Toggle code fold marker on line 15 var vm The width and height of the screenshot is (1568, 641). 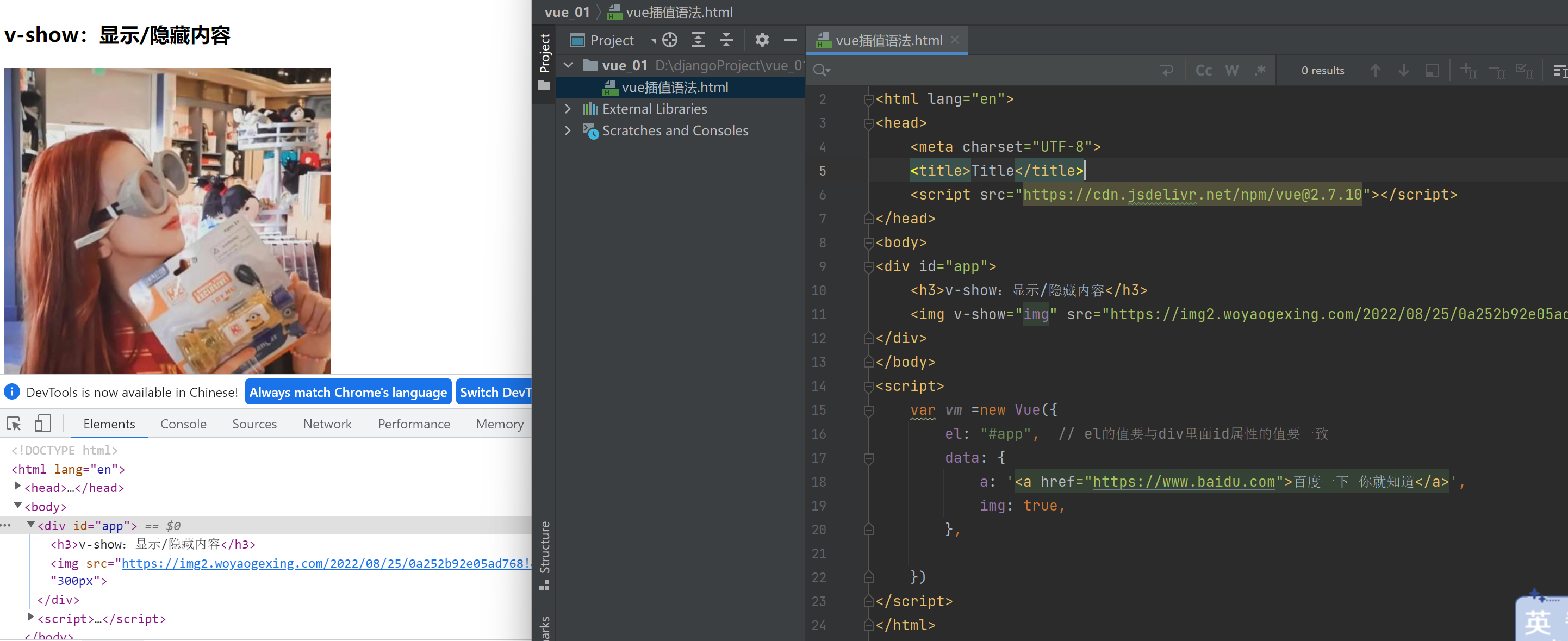(869, 410)
